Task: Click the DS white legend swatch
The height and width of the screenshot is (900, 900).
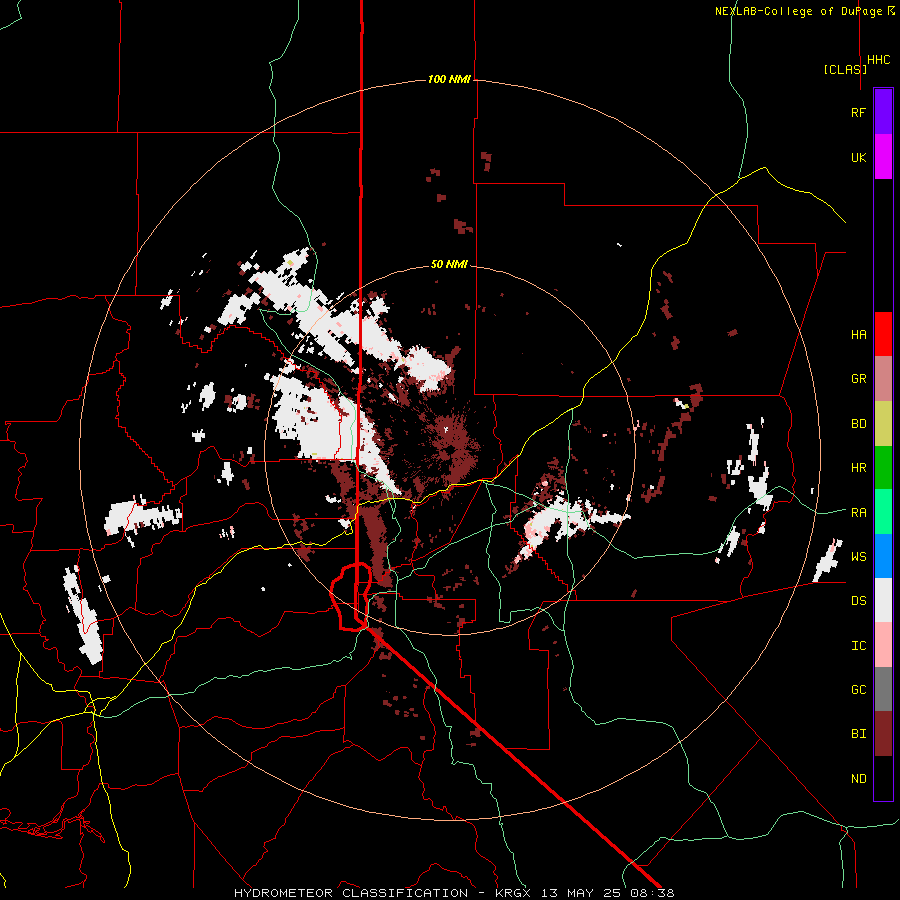Action: click(x=883, y=600)
